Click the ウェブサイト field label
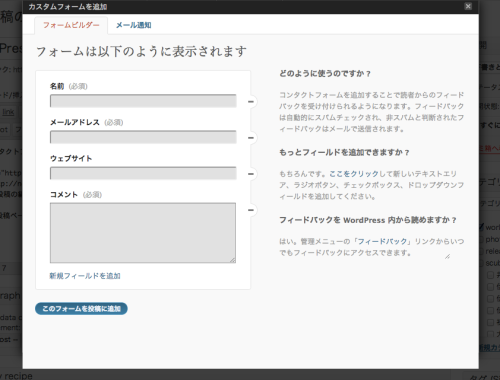The height and width of the screenshot is (380, 500). (71, 158)
